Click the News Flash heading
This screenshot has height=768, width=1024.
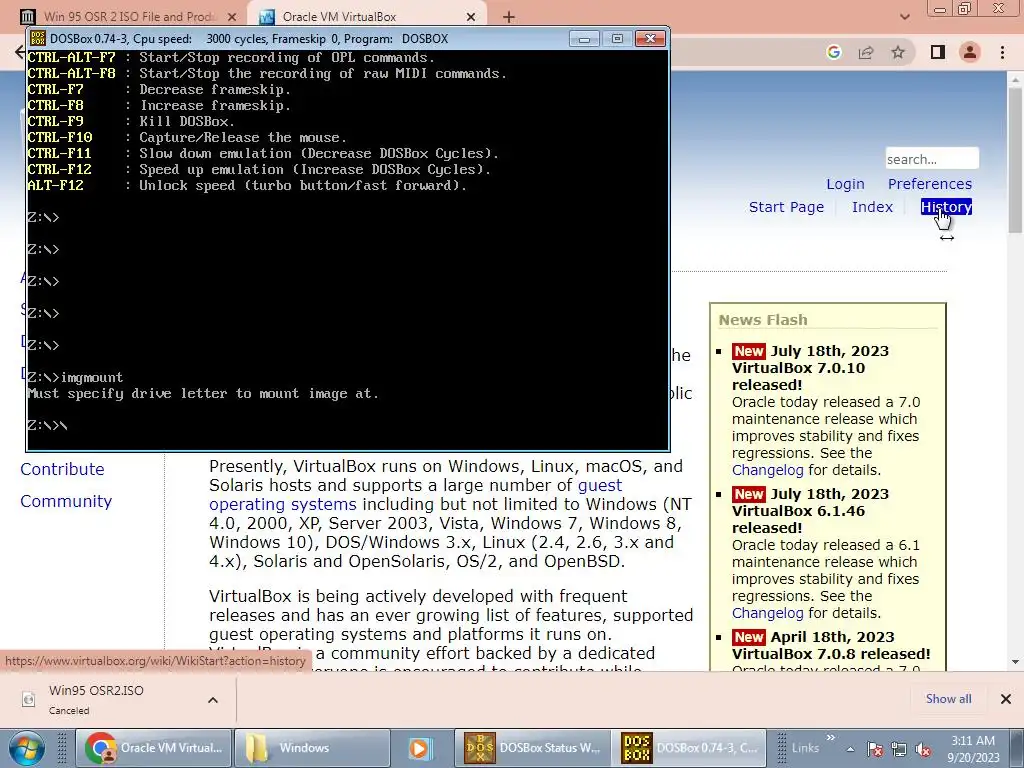(x=763, y=320)
